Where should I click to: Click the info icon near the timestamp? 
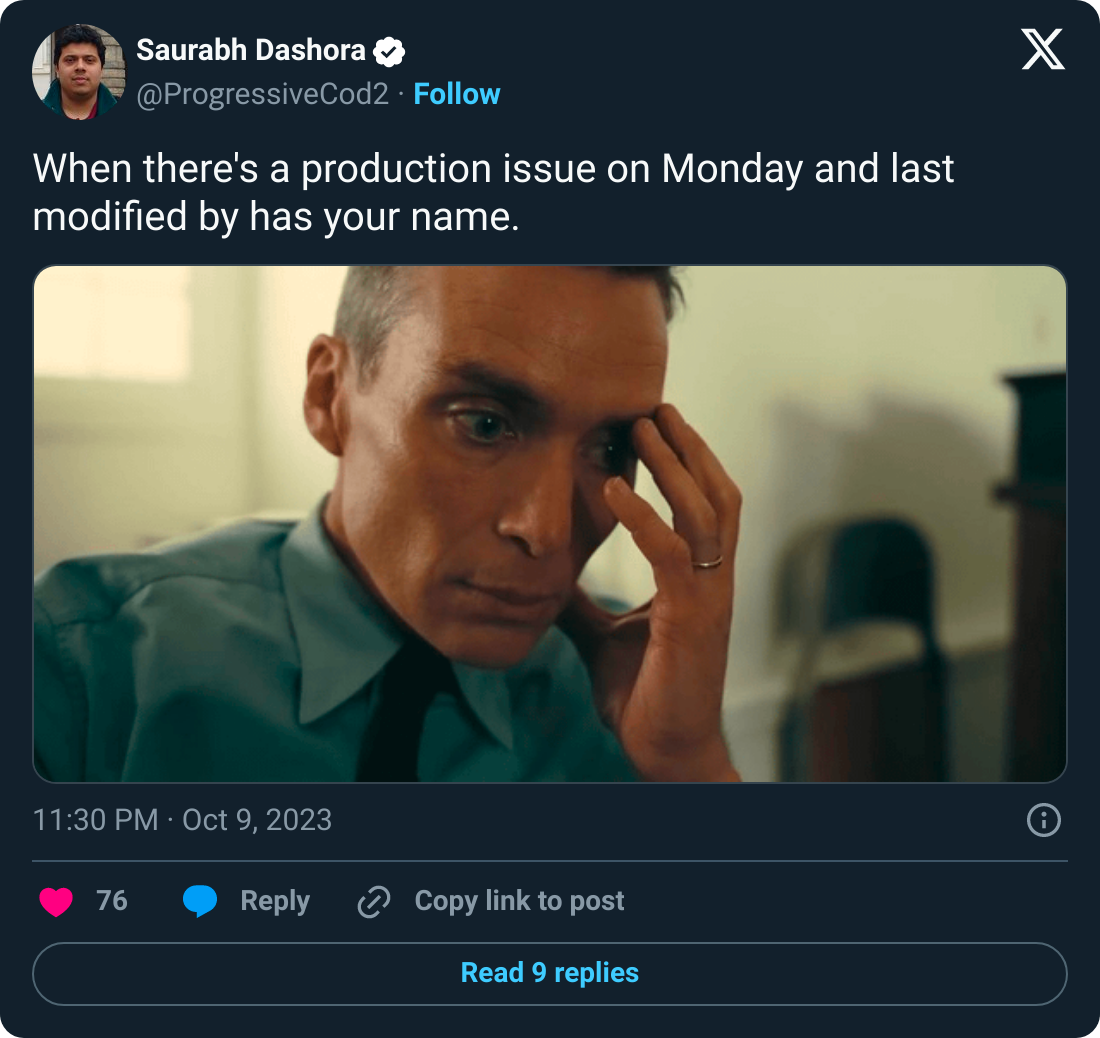[1045, 821]
